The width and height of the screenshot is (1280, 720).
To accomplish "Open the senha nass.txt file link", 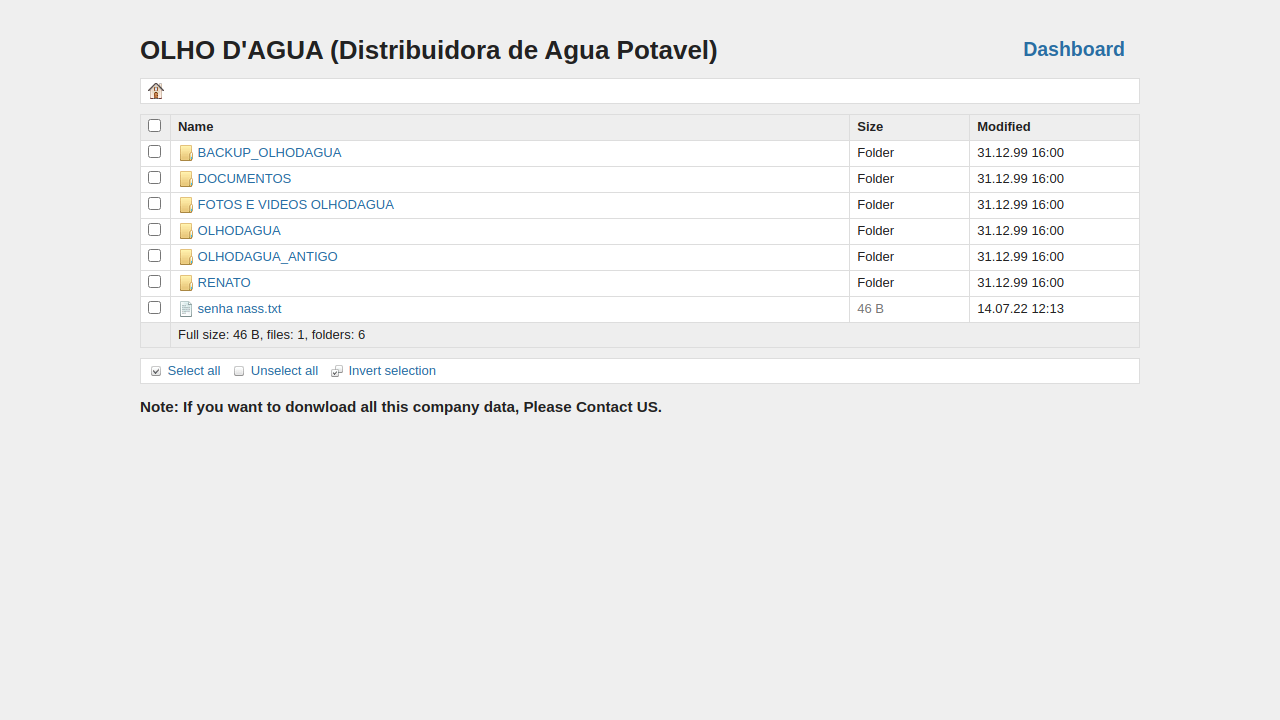I will 240,309.
